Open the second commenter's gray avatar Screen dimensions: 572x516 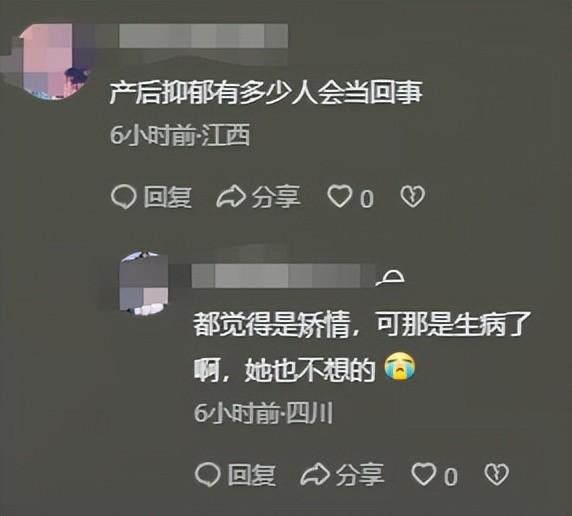144,283
